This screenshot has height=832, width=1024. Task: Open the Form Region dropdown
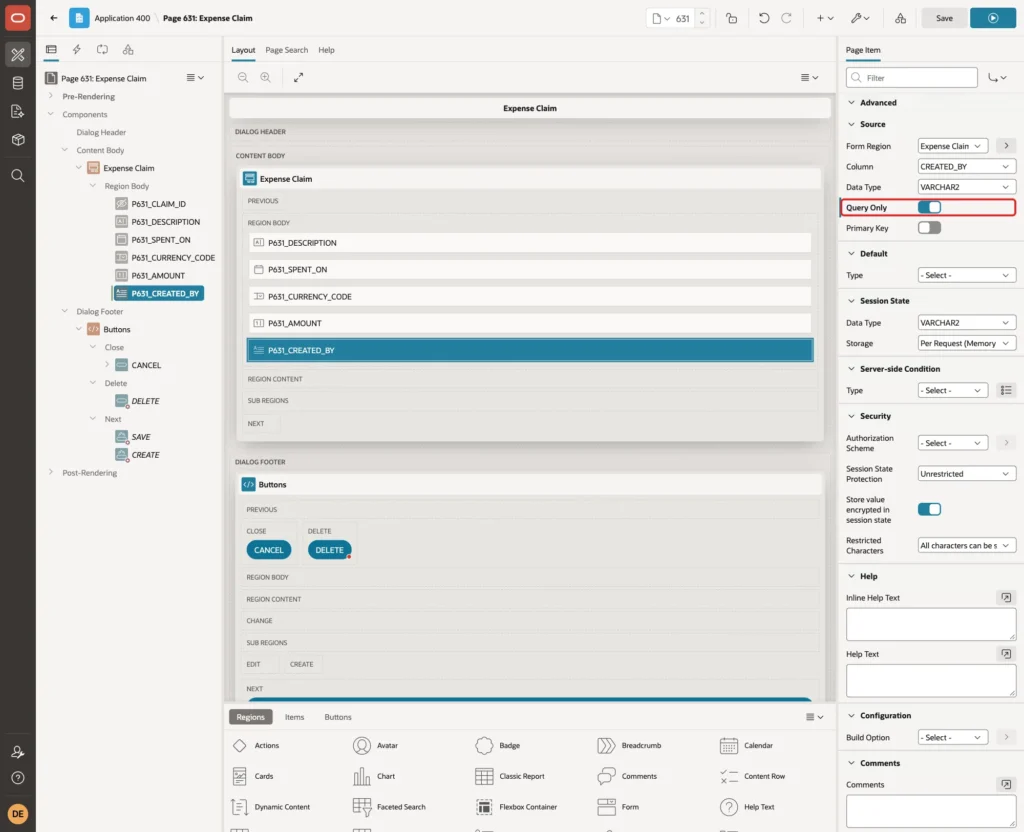pyautogui.click(x=952, y=146)
